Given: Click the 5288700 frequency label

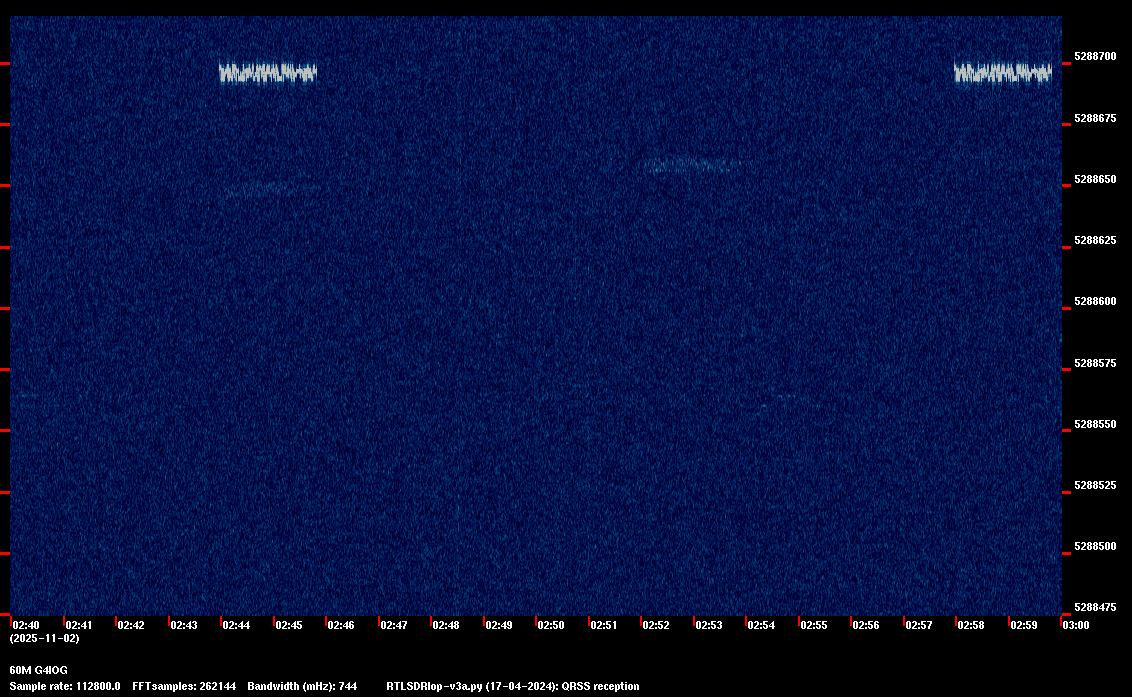Looking at the screenshot, I should click(1095, 56).
